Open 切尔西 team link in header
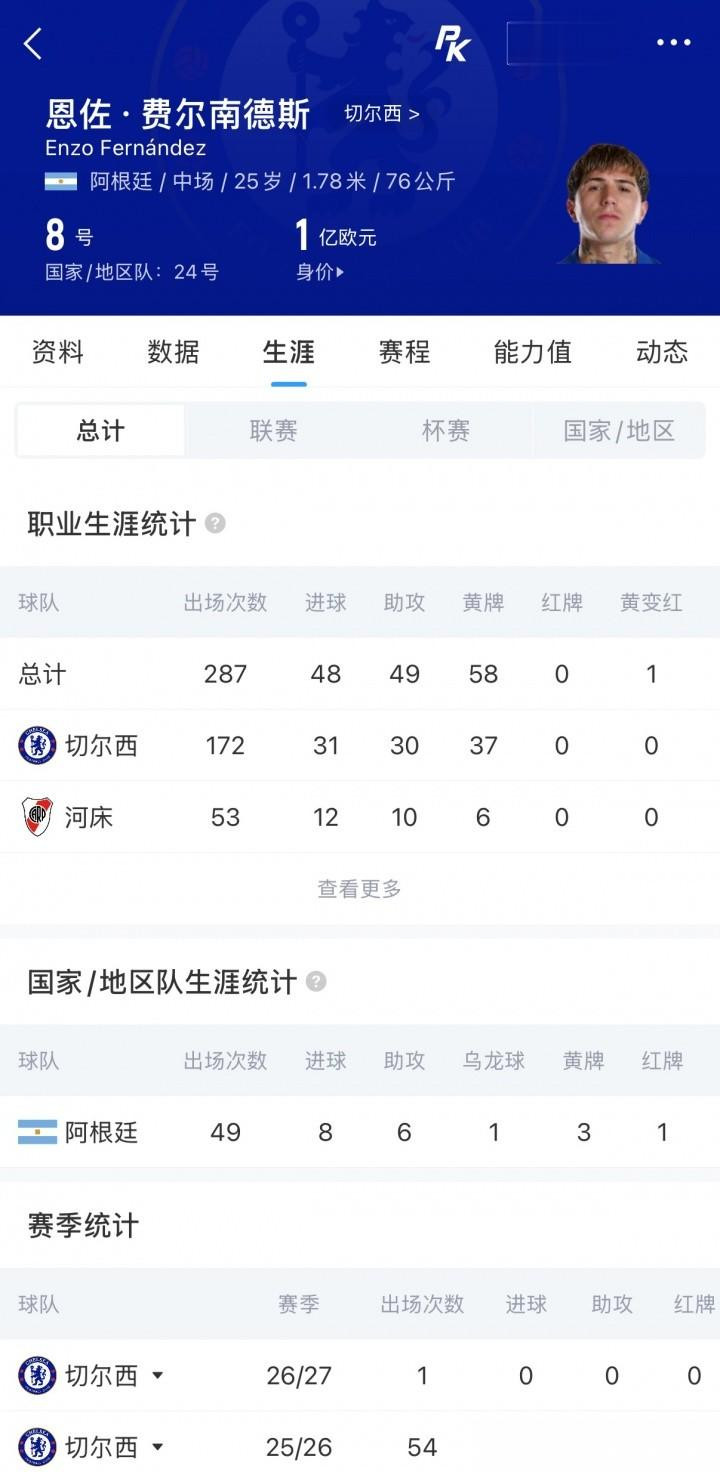This screenshot has height=1472, width=720. point(382,113)
